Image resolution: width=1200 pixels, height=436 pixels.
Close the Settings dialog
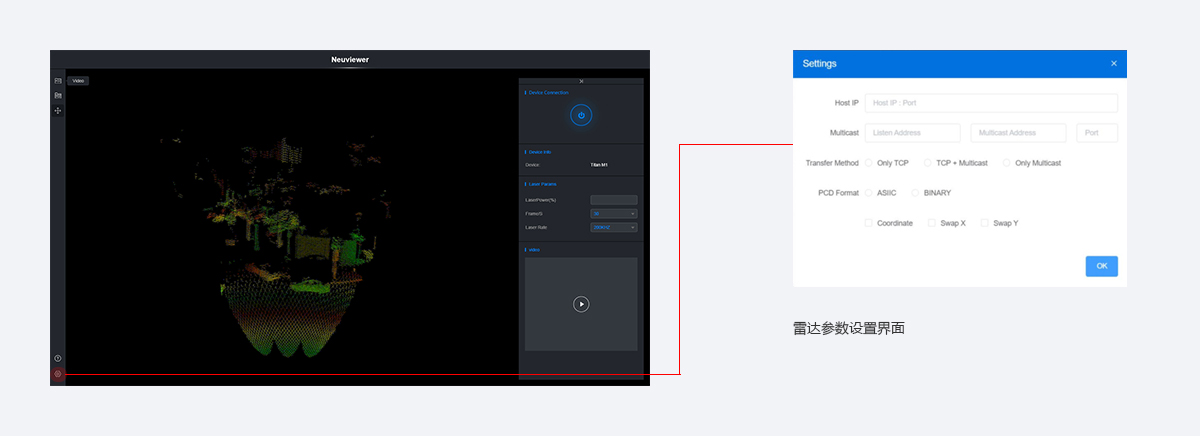1114,63
